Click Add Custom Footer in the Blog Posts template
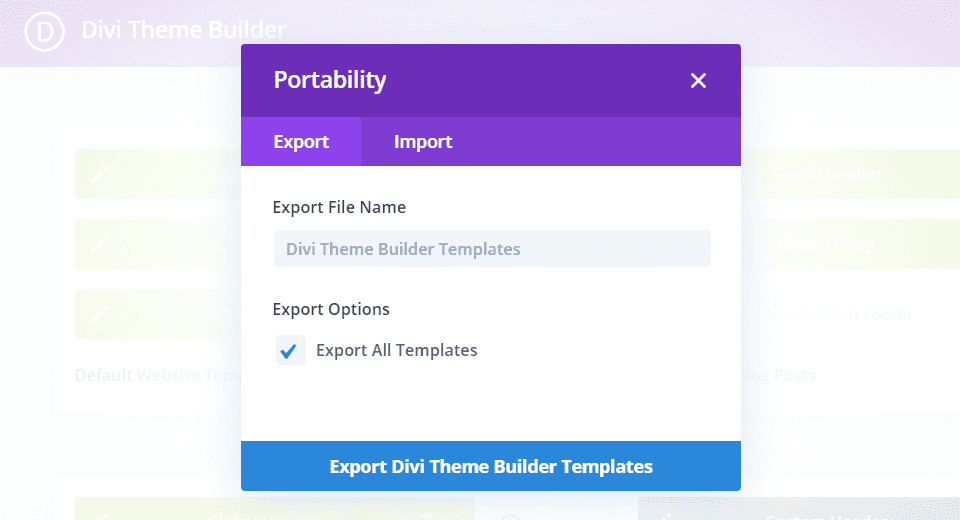The image size is (960, 520). [x=838, y=314]
